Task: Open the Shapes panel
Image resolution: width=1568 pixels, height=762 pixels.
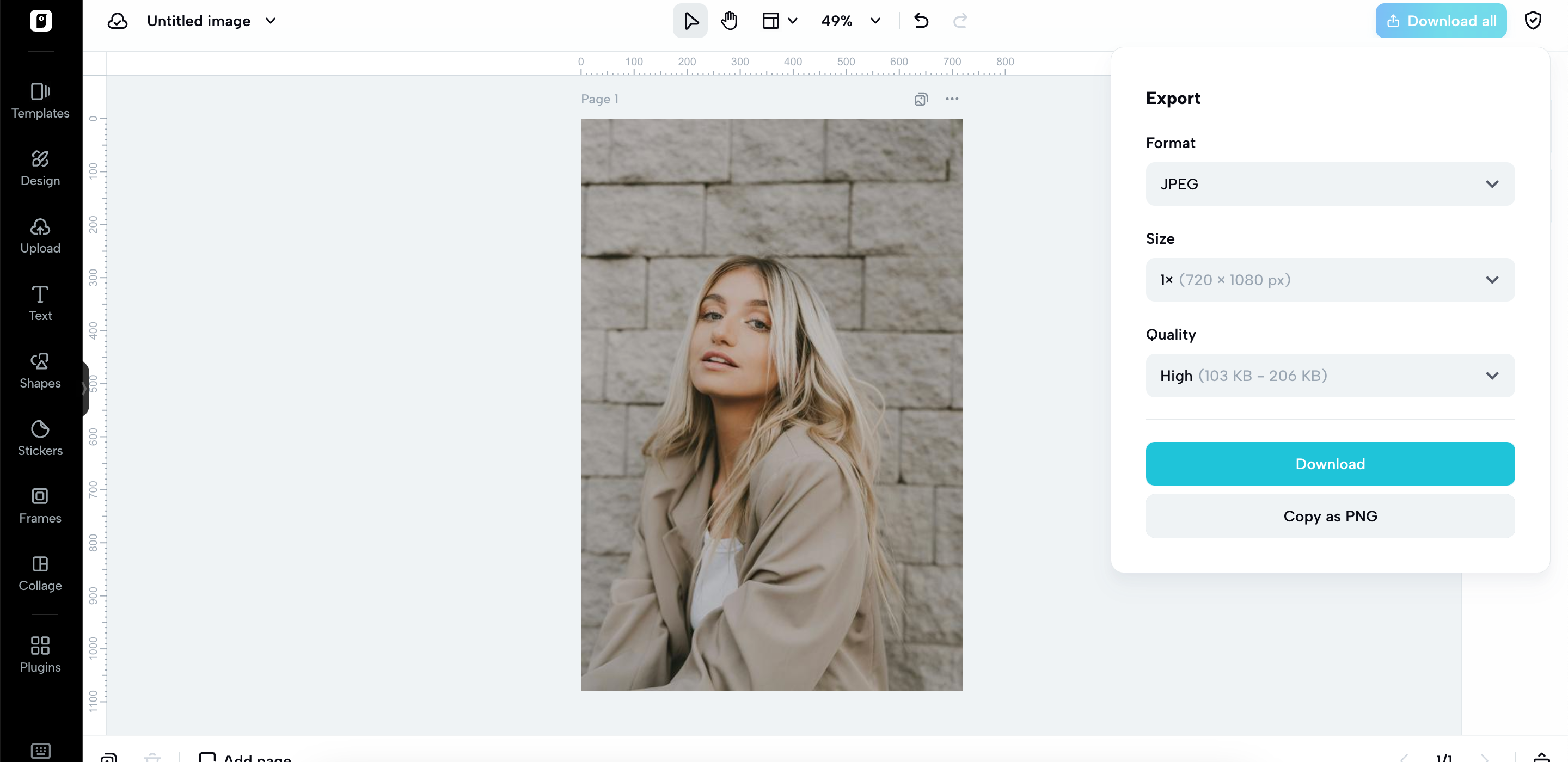Action: [x=40, y=371]
